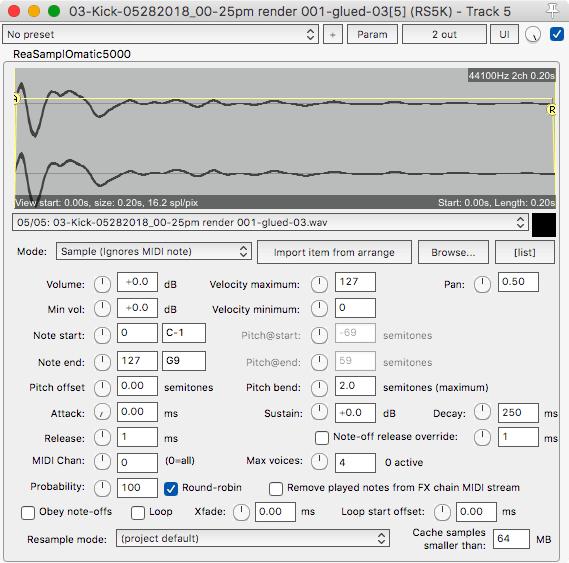This screenshot has width=569, height=563.
Task: Click Import item from arrange button
Action: coord(334,252)
